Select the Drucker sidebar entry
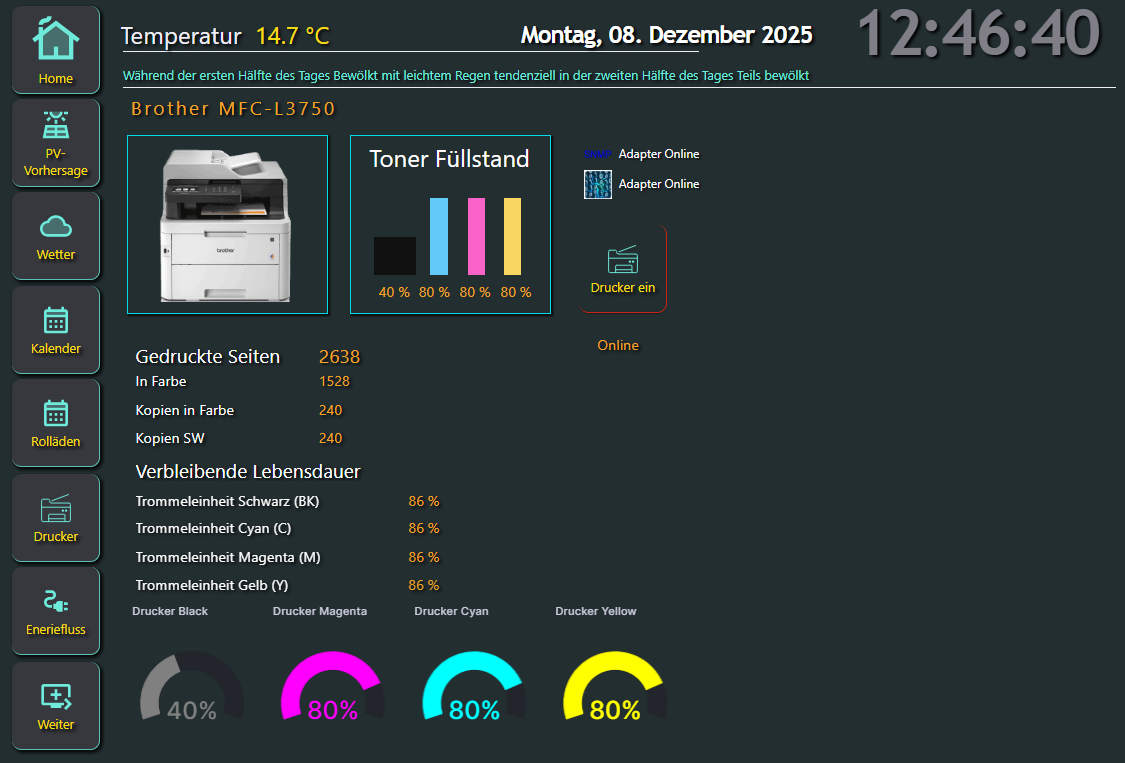 click(55, 518)
